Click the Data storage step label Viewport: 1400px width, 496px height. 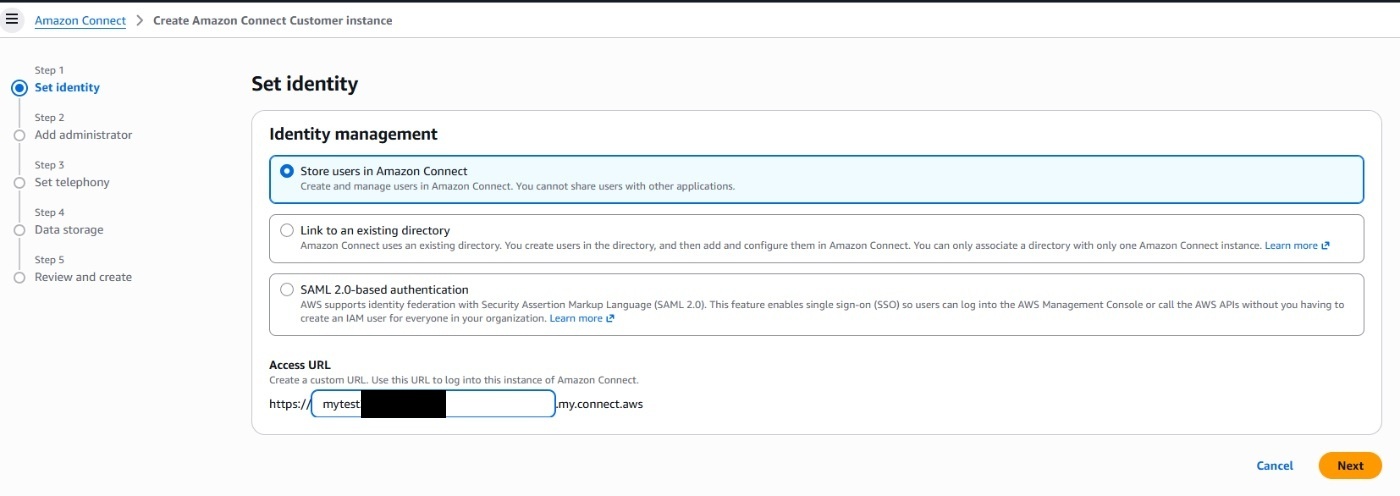click(69, 230)
